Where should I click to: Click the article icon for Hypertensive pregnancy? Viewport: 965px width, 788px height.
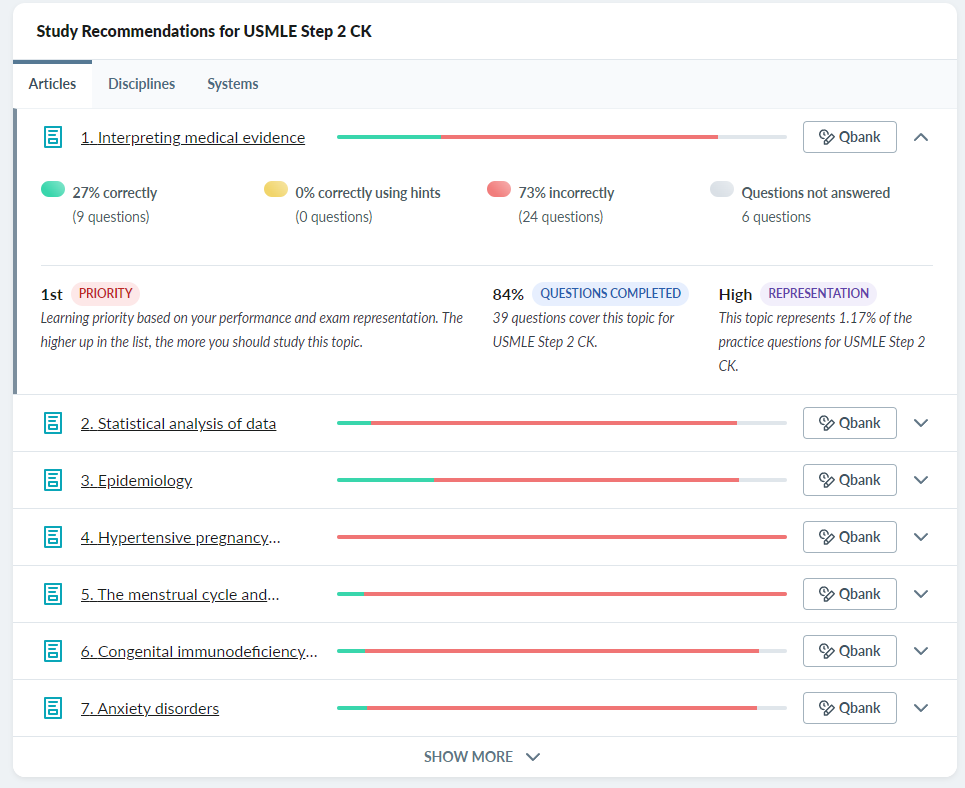tap(54, 537)
